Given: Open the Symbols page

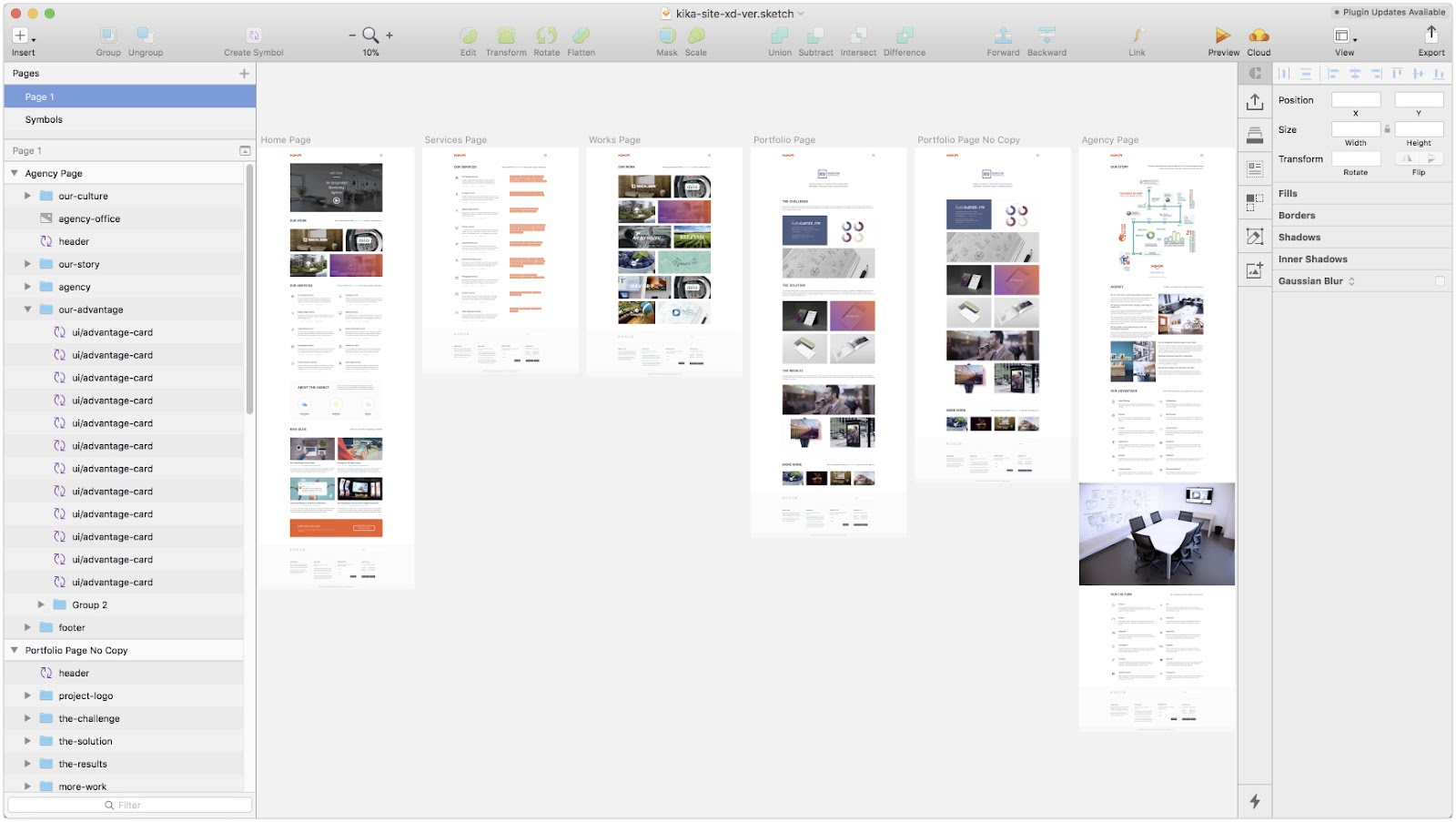Looking at the screenshot, I should pyautogui.click(x=130, y=119).
